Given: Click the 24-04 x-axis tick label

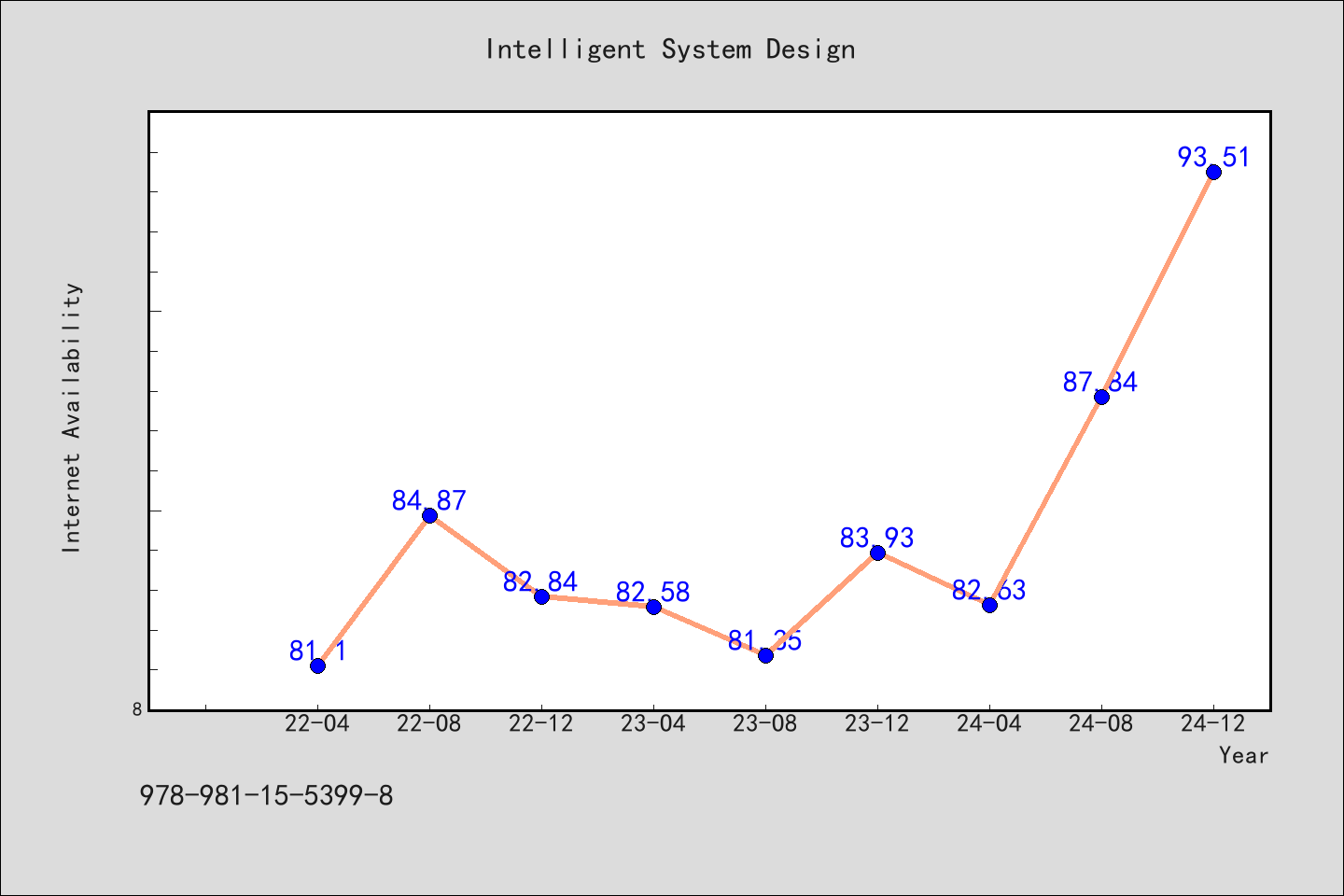Looking at the screenshot, I should [x=989, y=724].
